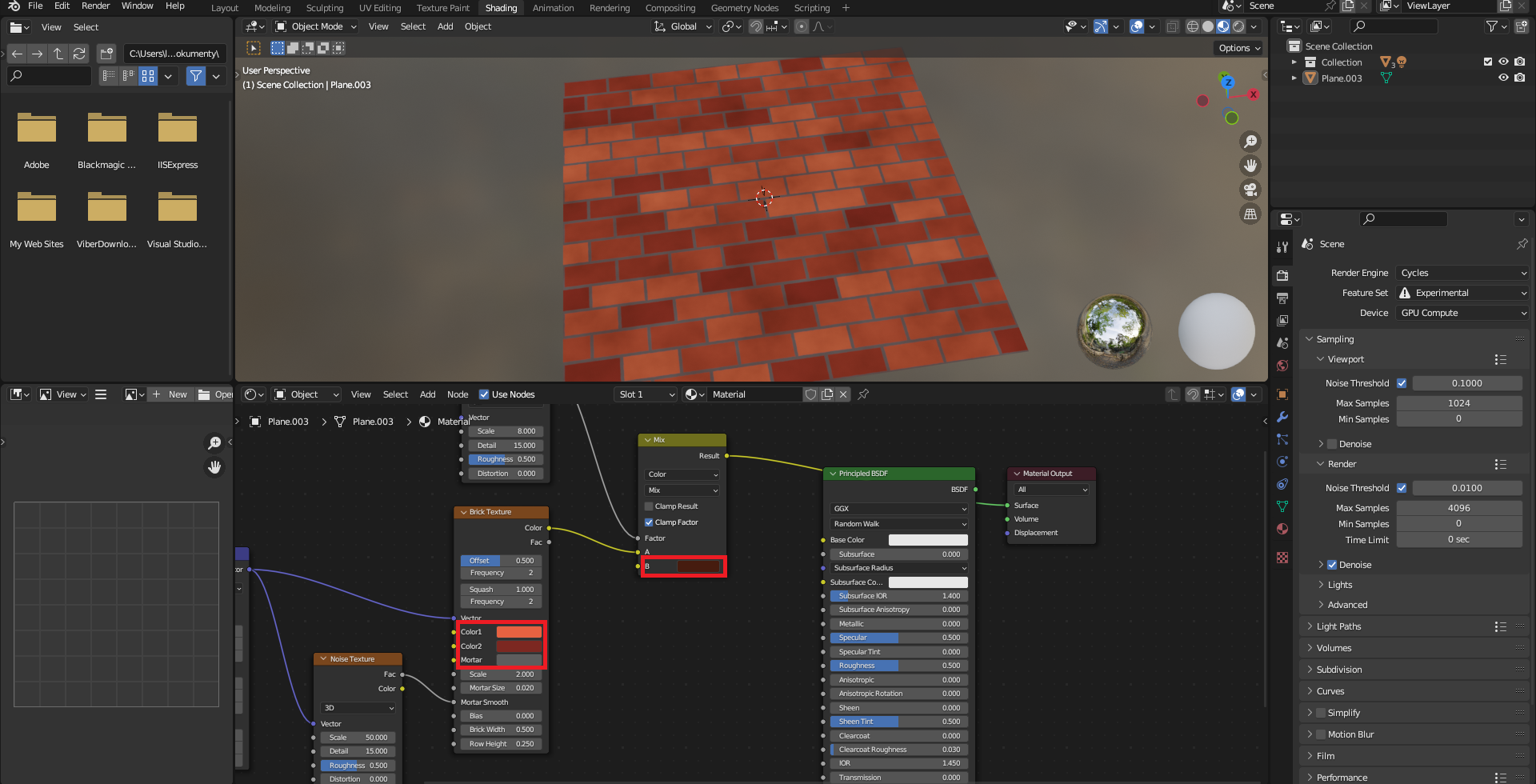The image size is (1536, 784).
Task: Switch to the Animation workspace tab
Action: coord(553,8)
